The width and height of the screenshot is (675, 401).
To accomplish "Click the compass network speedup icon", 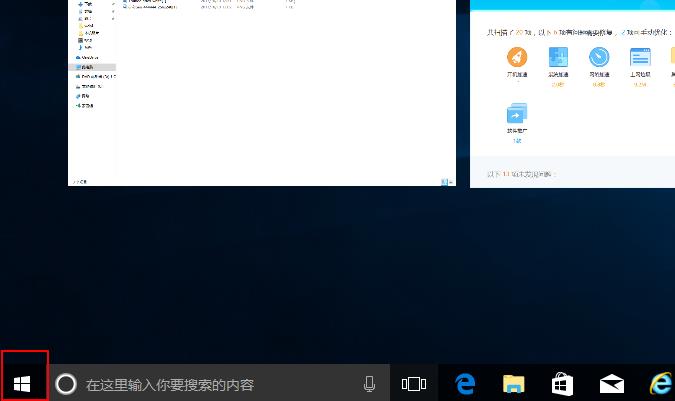I will [599, 59].
